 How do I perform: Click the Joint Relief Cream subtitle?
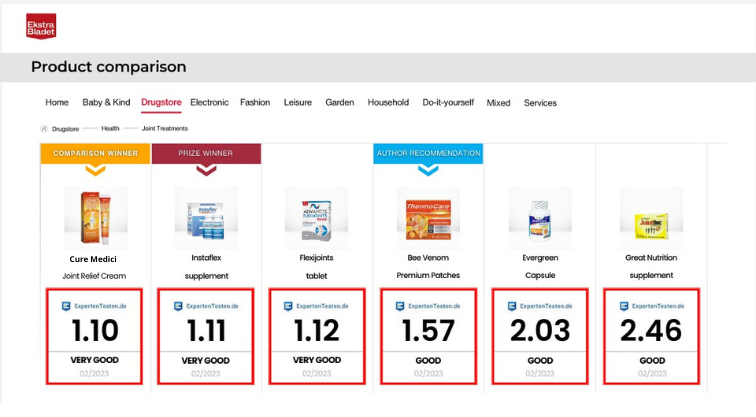point(94,276)
